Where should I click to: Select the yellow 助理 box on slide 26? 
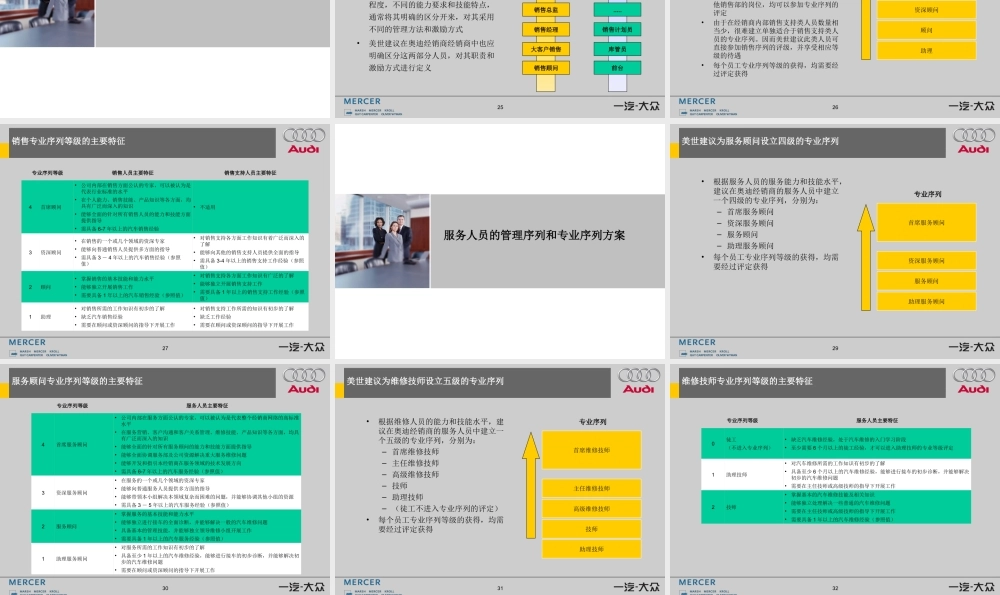tap(927, 50)
